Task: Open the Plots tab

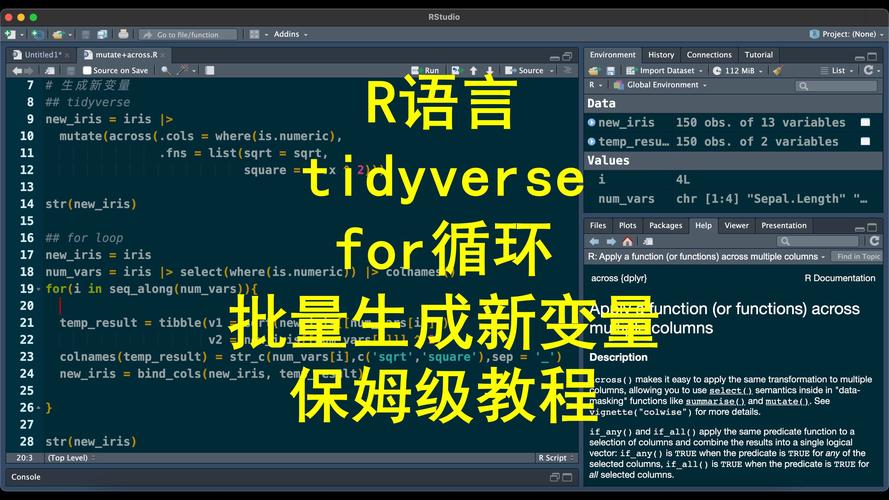Action: pyautogui.click(x=627, y=226)
